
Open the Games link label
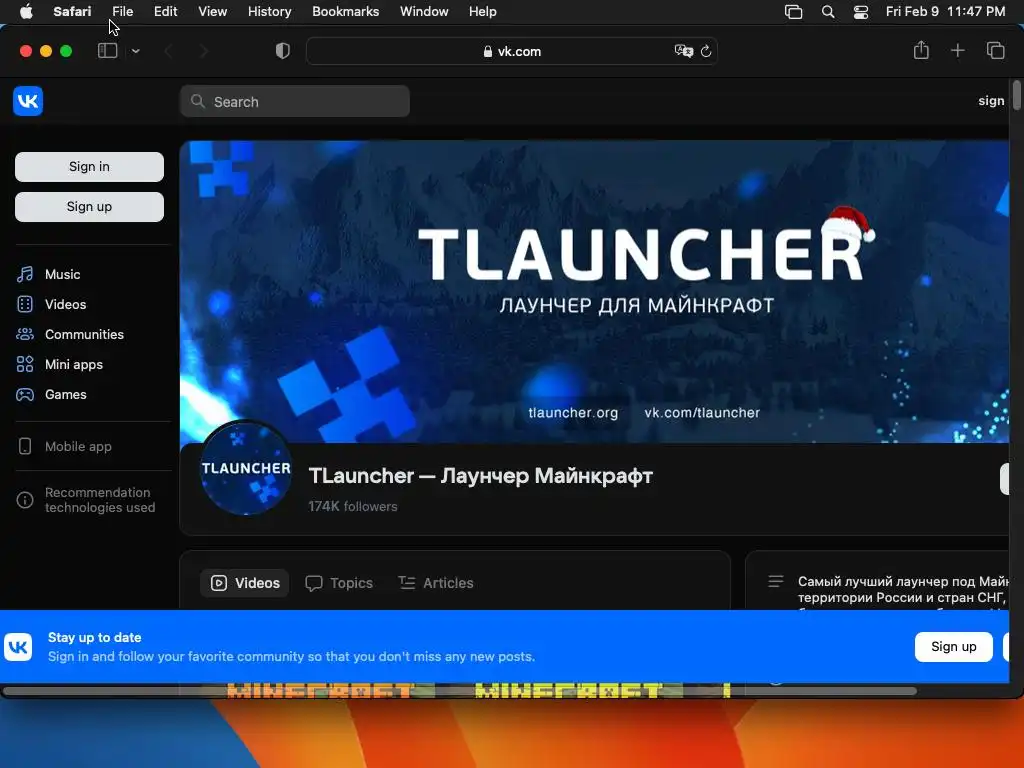tap(66, 394)
